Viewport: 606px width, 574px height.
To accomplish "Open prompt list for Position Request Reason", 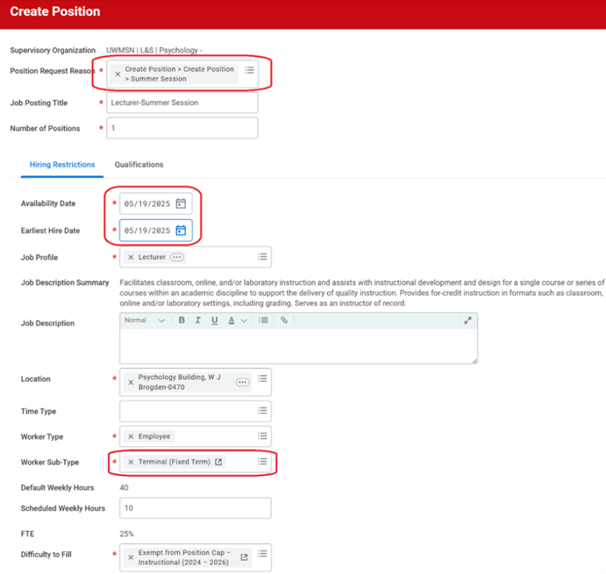I will [250, 70].
